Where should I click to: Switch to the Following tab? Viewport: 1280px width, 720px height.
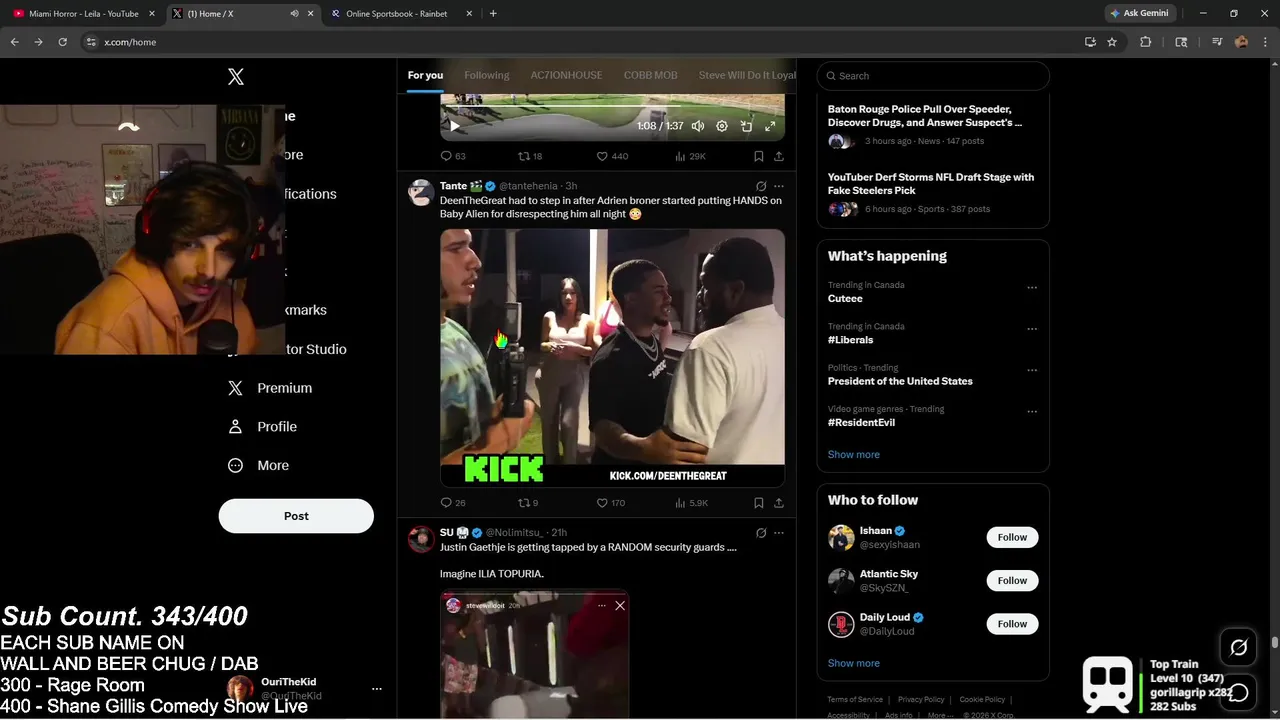[487, 75]
